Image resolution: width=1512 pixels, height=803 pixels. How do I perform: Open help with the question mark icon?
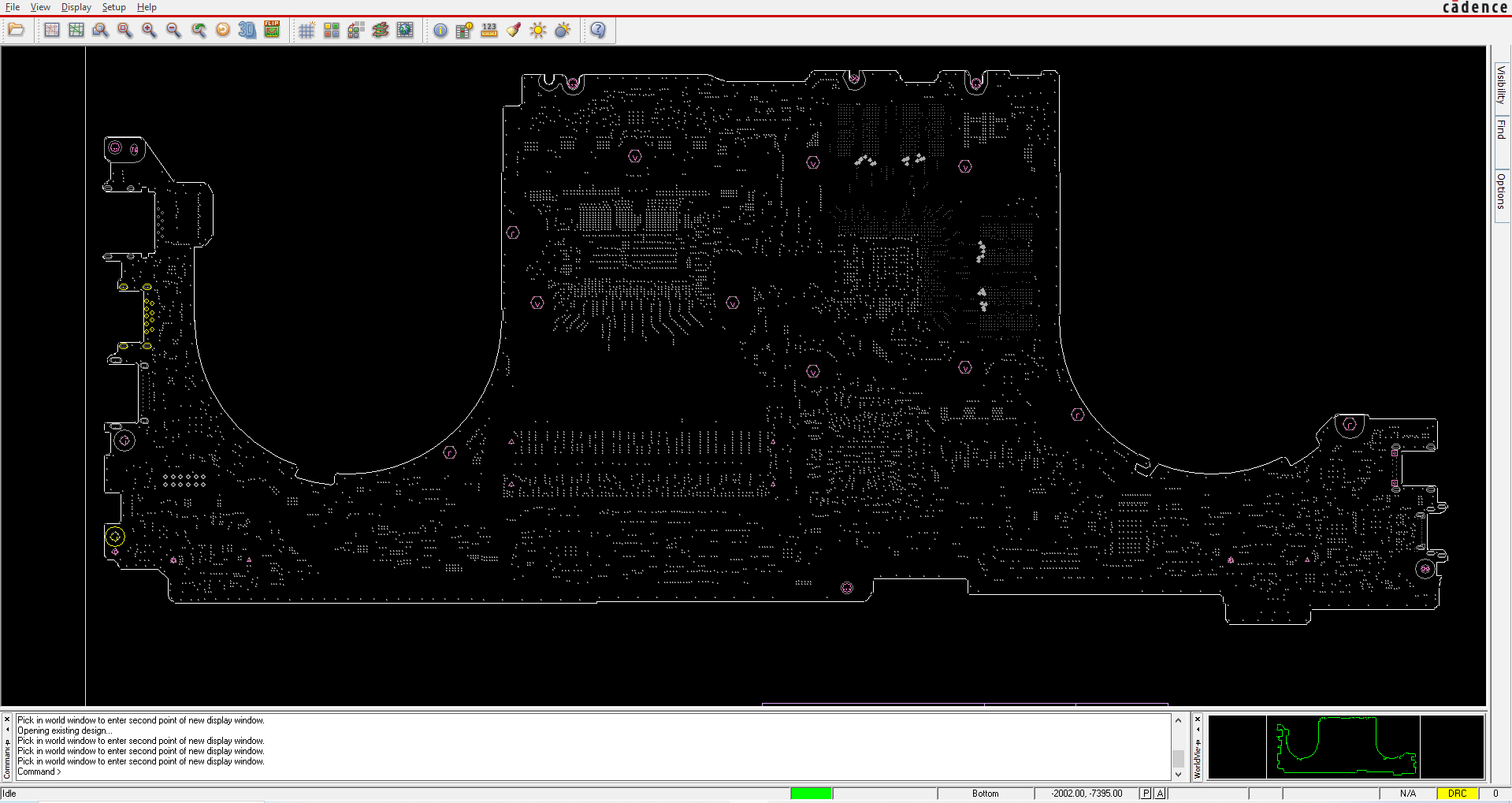click(599, 30)
